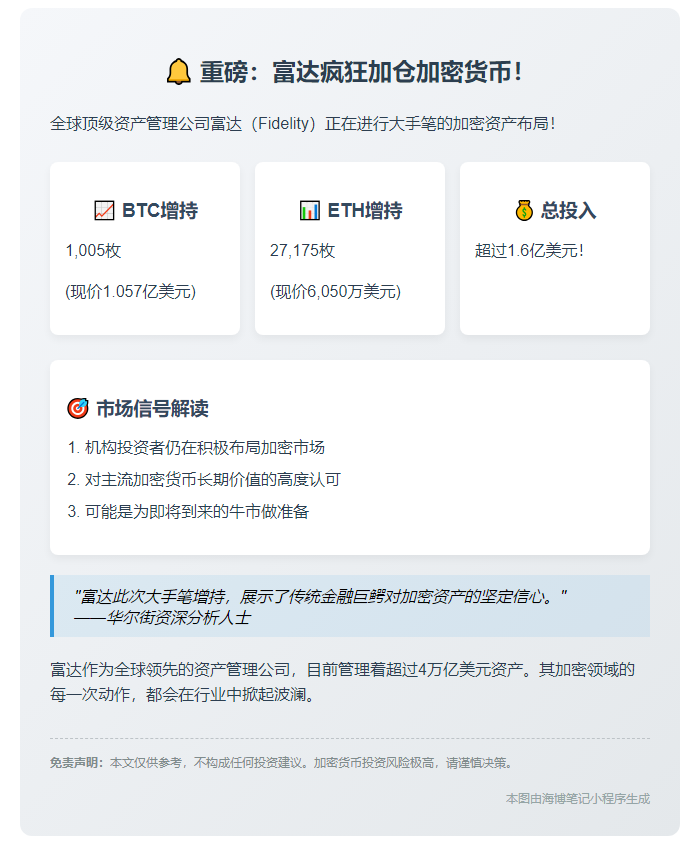Click the attribution 华尔街资深分析人士
This screenshot has width=700, height=868.
point(162,618)
